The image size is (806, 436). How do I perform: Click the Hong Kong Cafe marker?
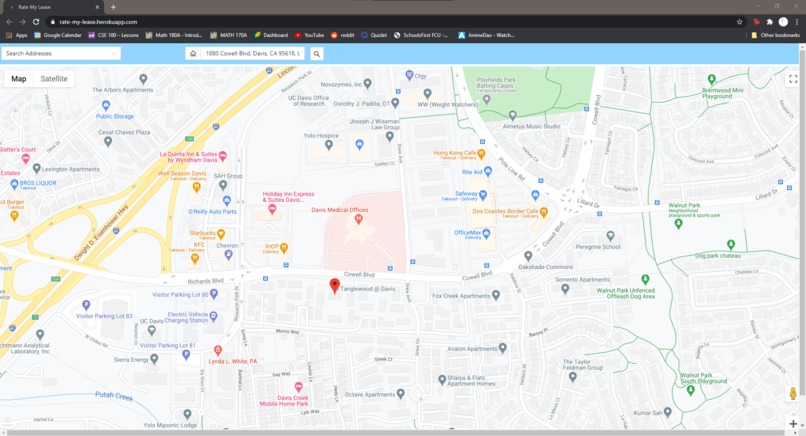coord(481,153)
